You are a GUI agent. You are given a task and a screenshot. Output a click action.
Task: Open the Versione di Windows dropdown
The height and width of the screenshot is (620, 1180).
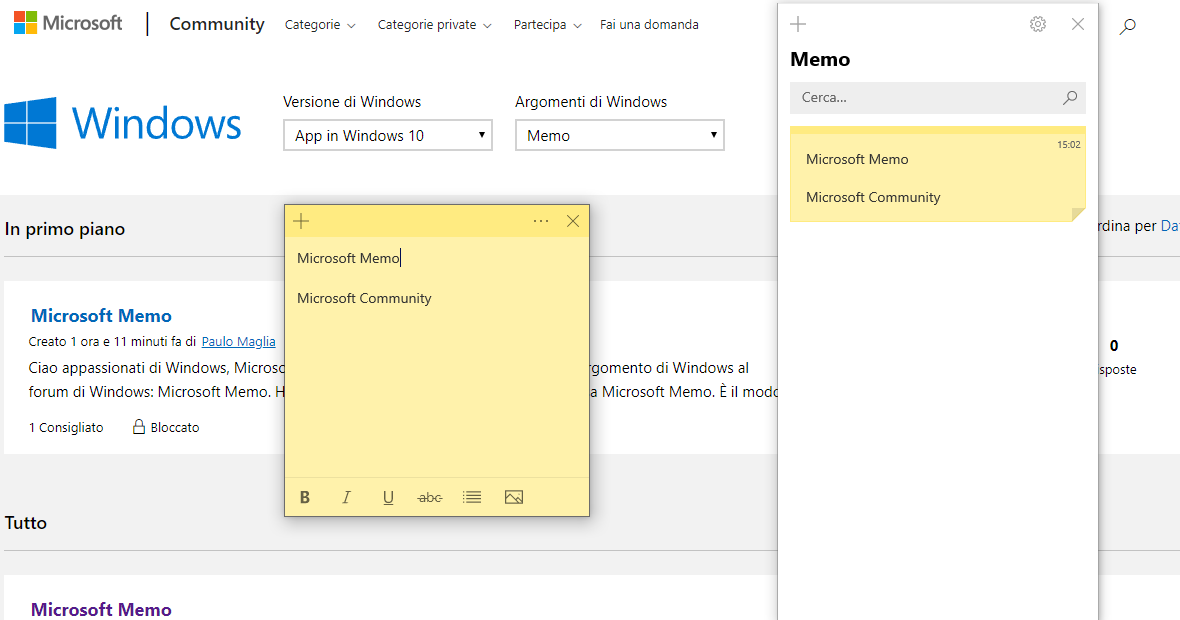[x=387, y=135]
